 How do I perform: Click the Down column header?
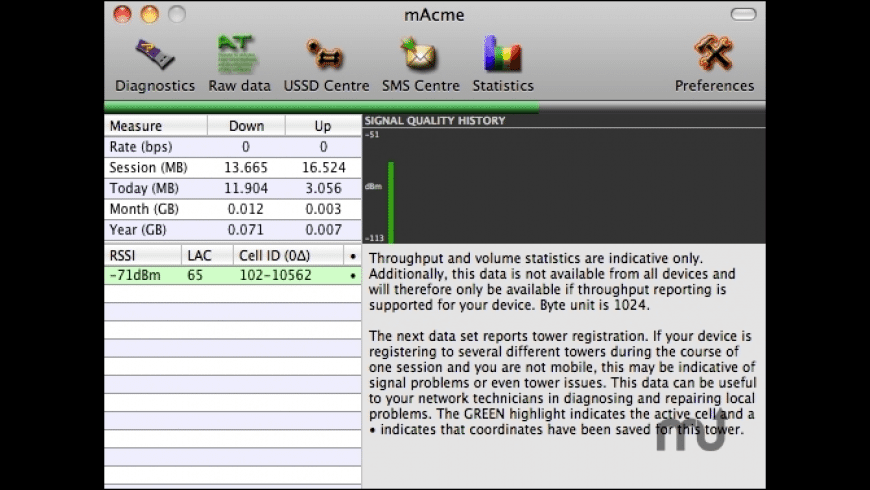[x=246, y=126]
